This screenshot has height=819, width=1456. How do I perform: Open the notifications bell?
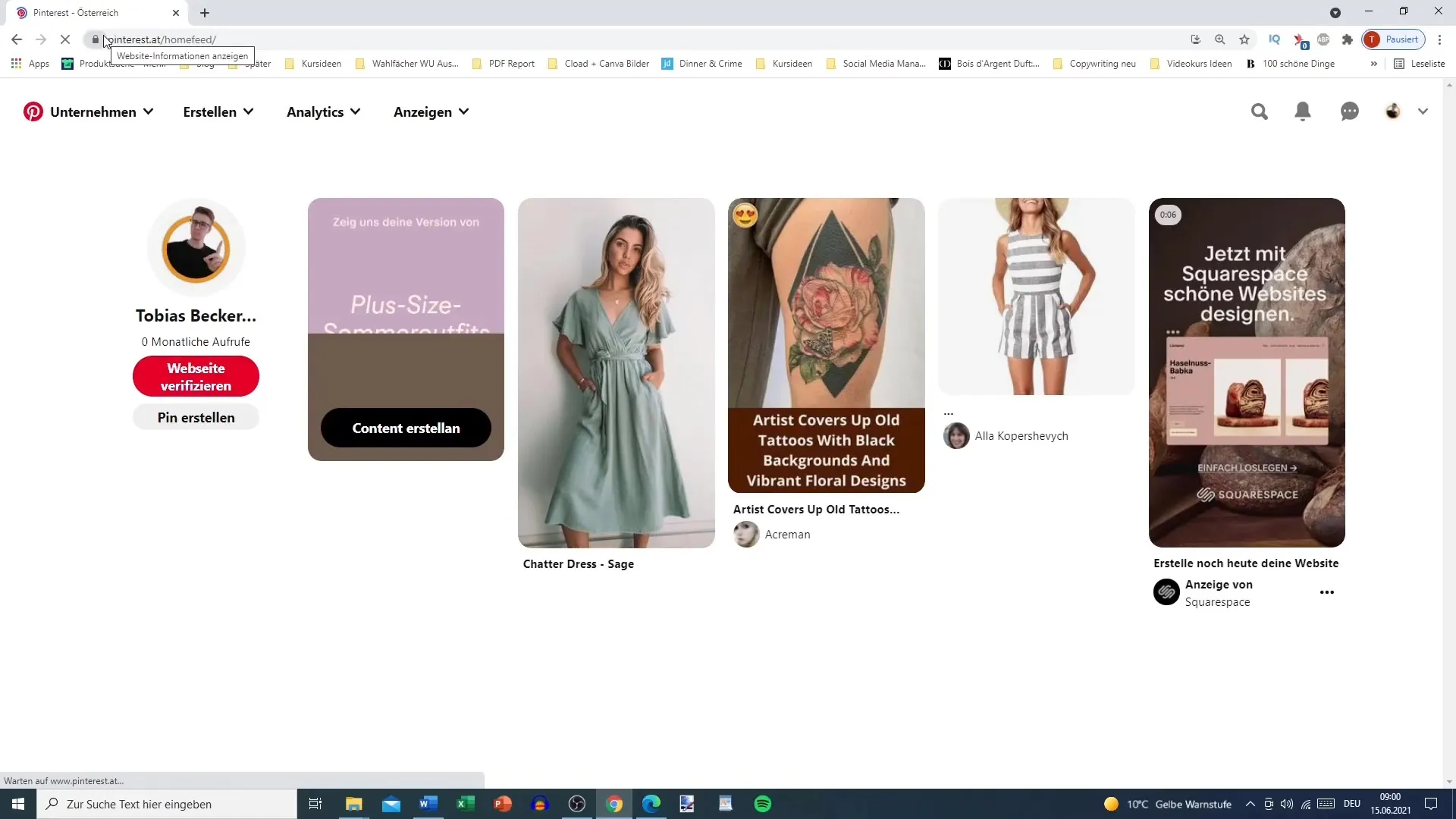pyautogui.click(x=1303, y=111)
